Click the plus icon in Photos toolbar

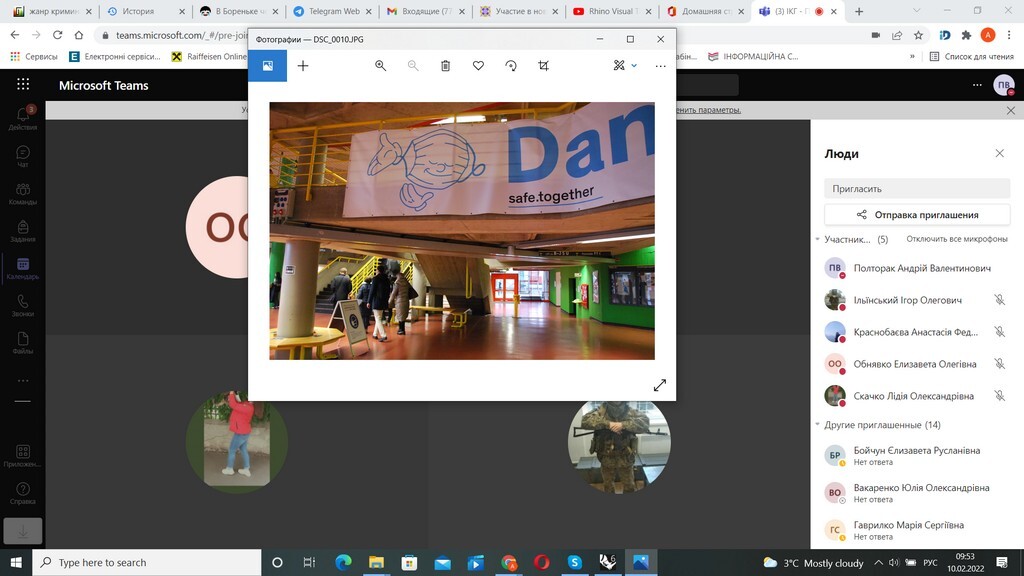coord(303,66)
